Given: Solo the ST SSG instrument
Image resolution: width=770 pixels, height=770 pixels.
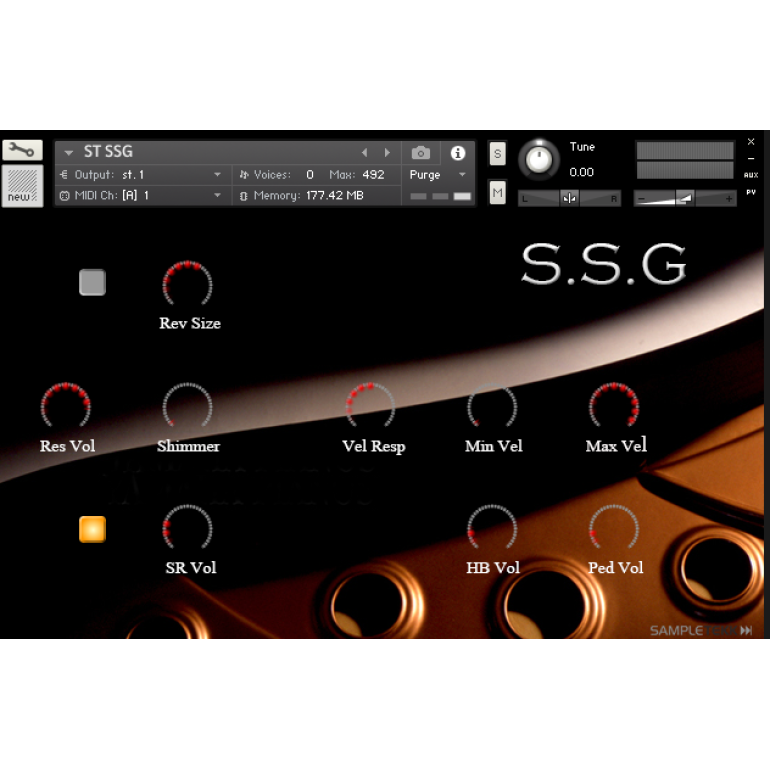Looking at the screenshot, I should (497, 154).
